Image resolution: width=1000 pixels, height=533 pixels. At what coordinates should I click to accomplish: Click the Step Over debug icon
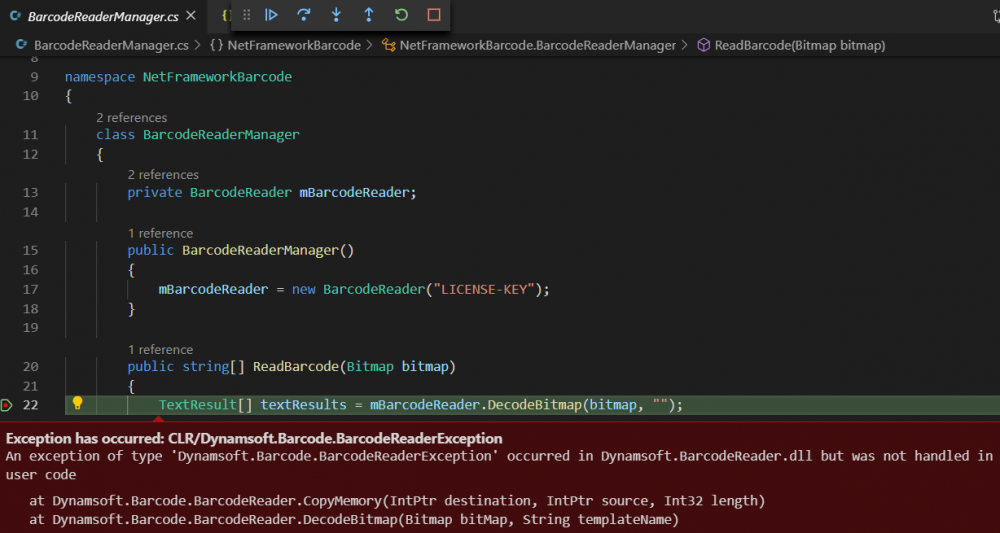(x=304, y=15)
